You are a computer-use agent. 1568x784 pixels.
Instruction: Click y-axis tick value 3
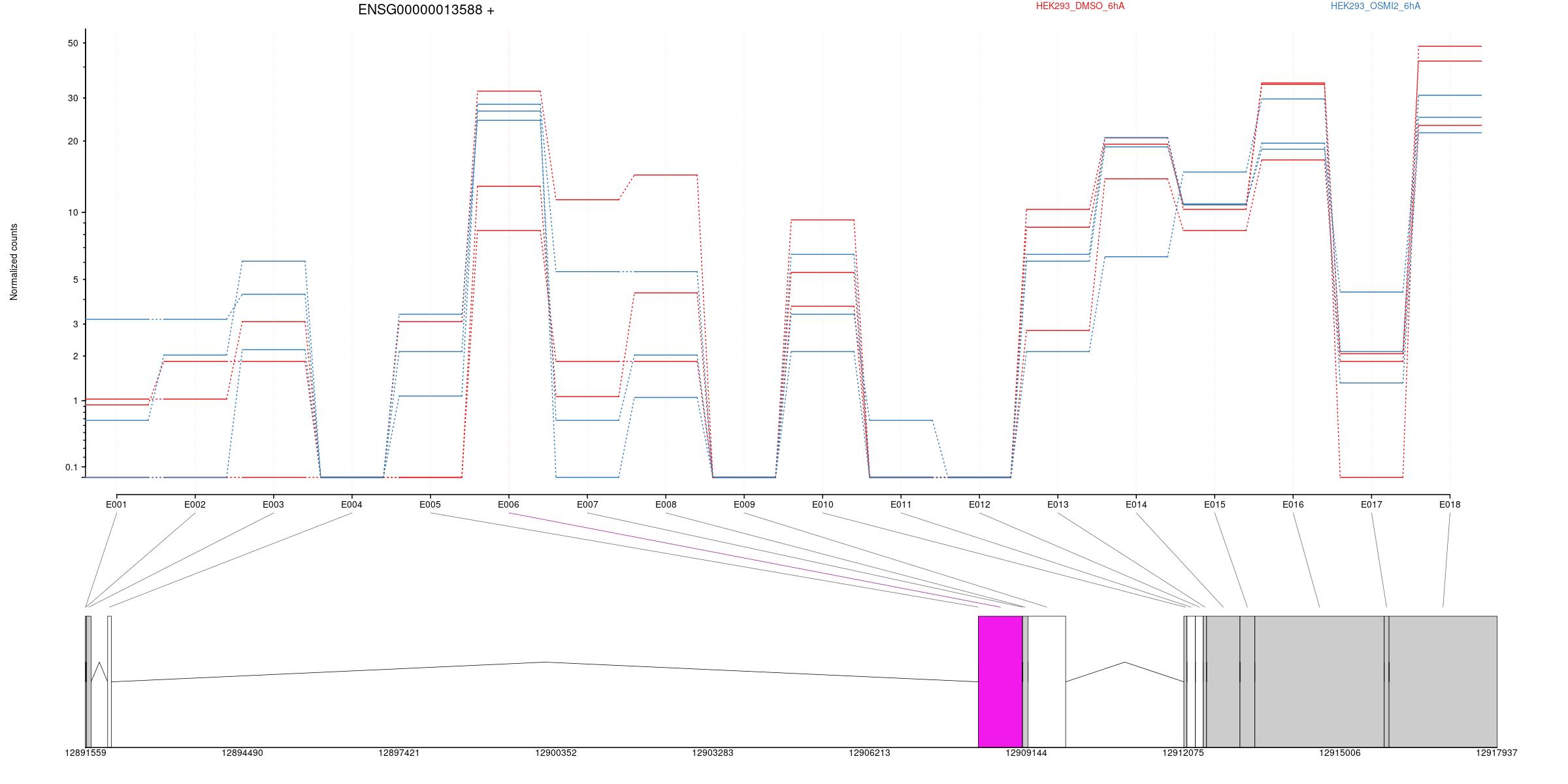pyautogui.click(x=75, y=324)
